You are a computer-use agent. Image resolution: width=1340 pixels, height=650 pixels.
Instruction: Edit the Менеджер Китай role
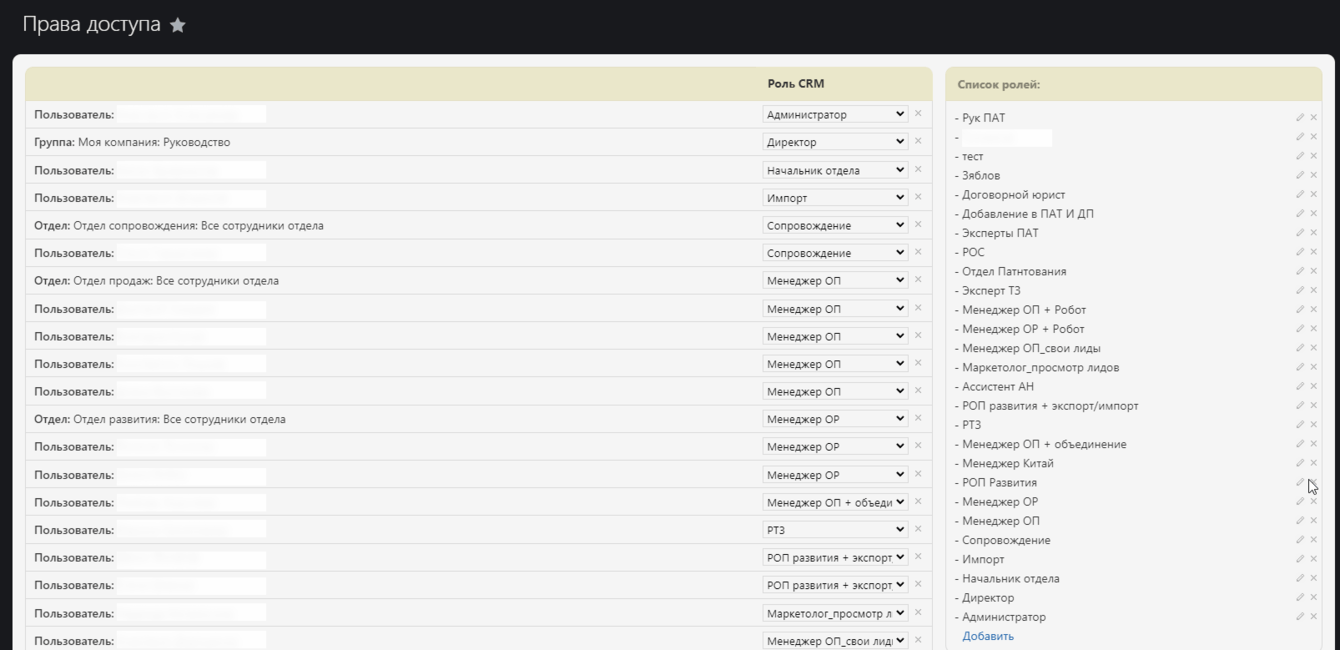point(1300,463)
